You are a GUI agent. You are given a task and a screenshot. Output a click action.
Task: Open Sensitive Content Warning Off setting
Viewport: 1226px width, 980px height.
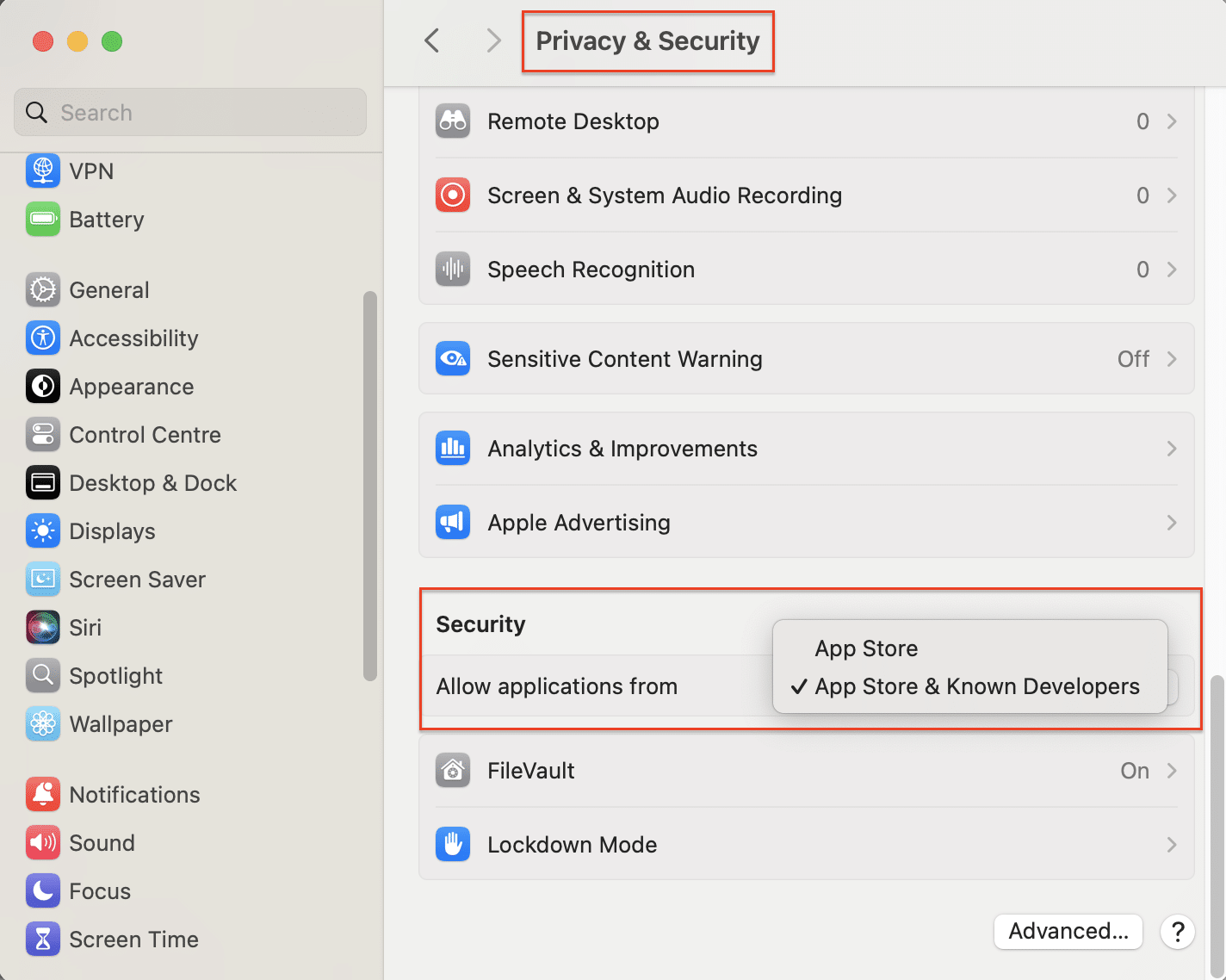pyautogui.click(x=1145, y=359)
